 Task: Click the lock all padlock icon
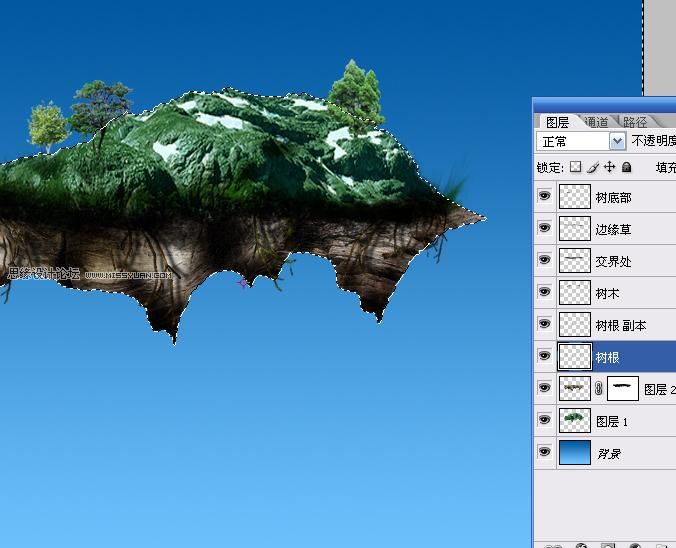(x=627, y=167)
